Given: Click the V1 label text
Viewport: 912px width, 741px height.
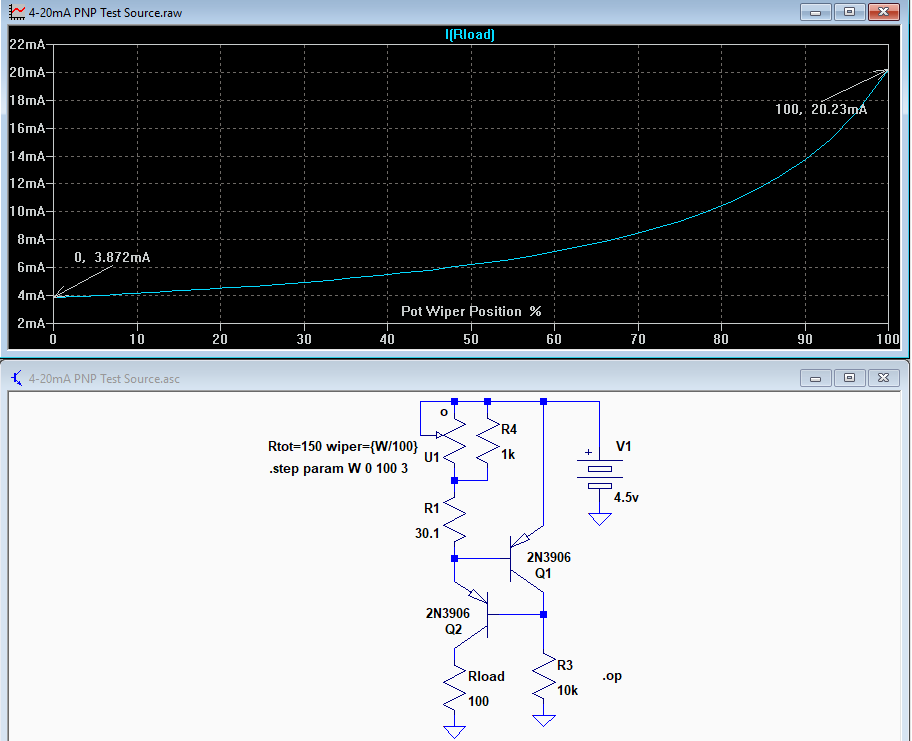Looking at the screenshot, I should tap(624, 446).
